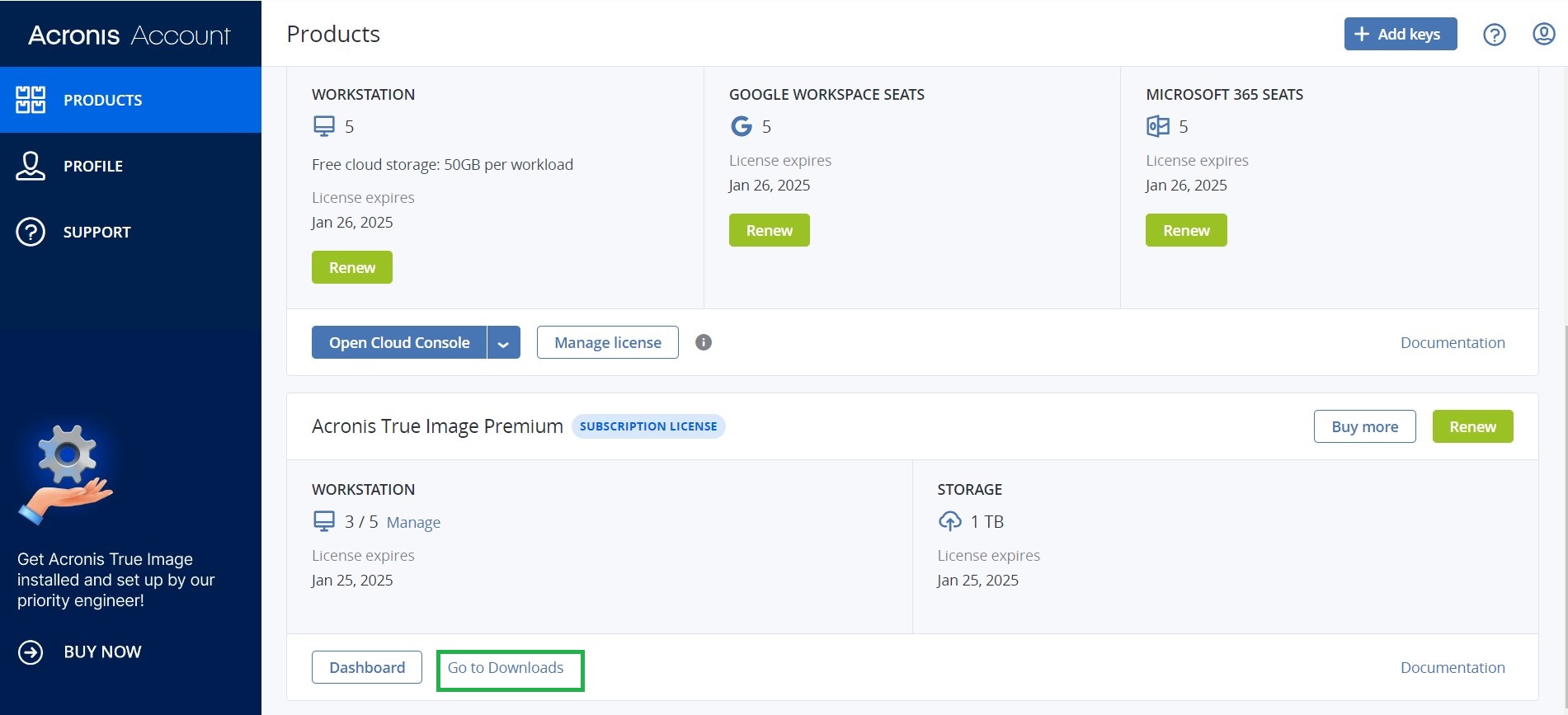Click the Buy Now arrow circle icon
This screenshot has height=715, width=1568.
click(31, 652)
